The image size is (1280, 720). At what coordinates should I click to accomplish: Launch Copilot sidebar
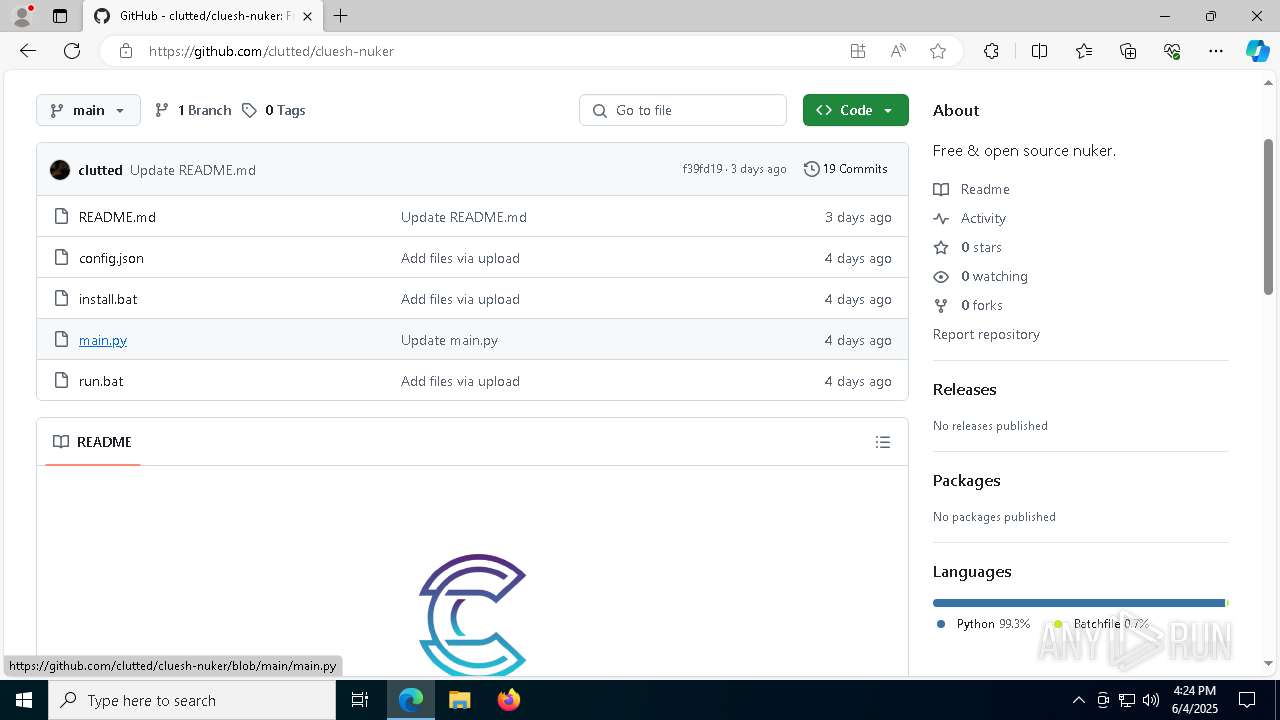point(1257,51)
